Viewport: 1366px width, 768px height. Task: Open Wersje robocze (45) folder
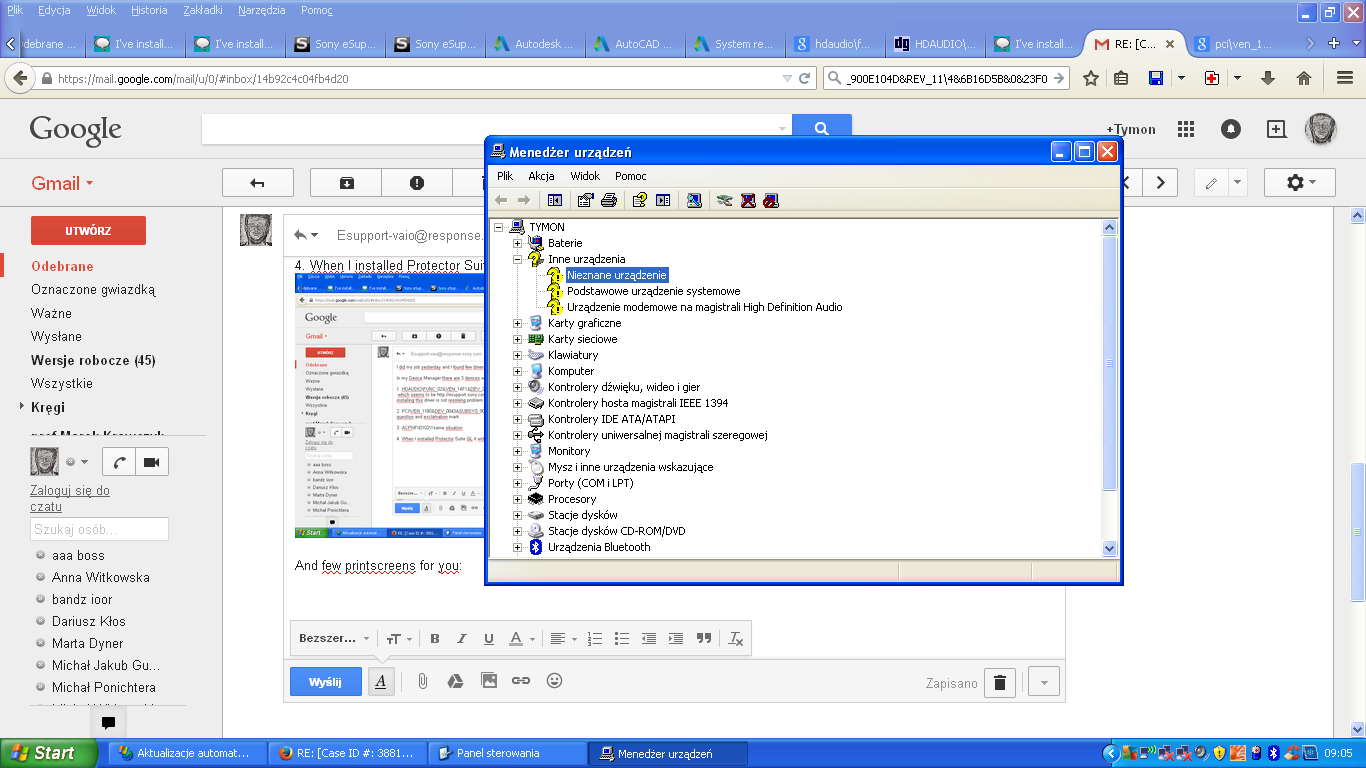coord(93,360)
